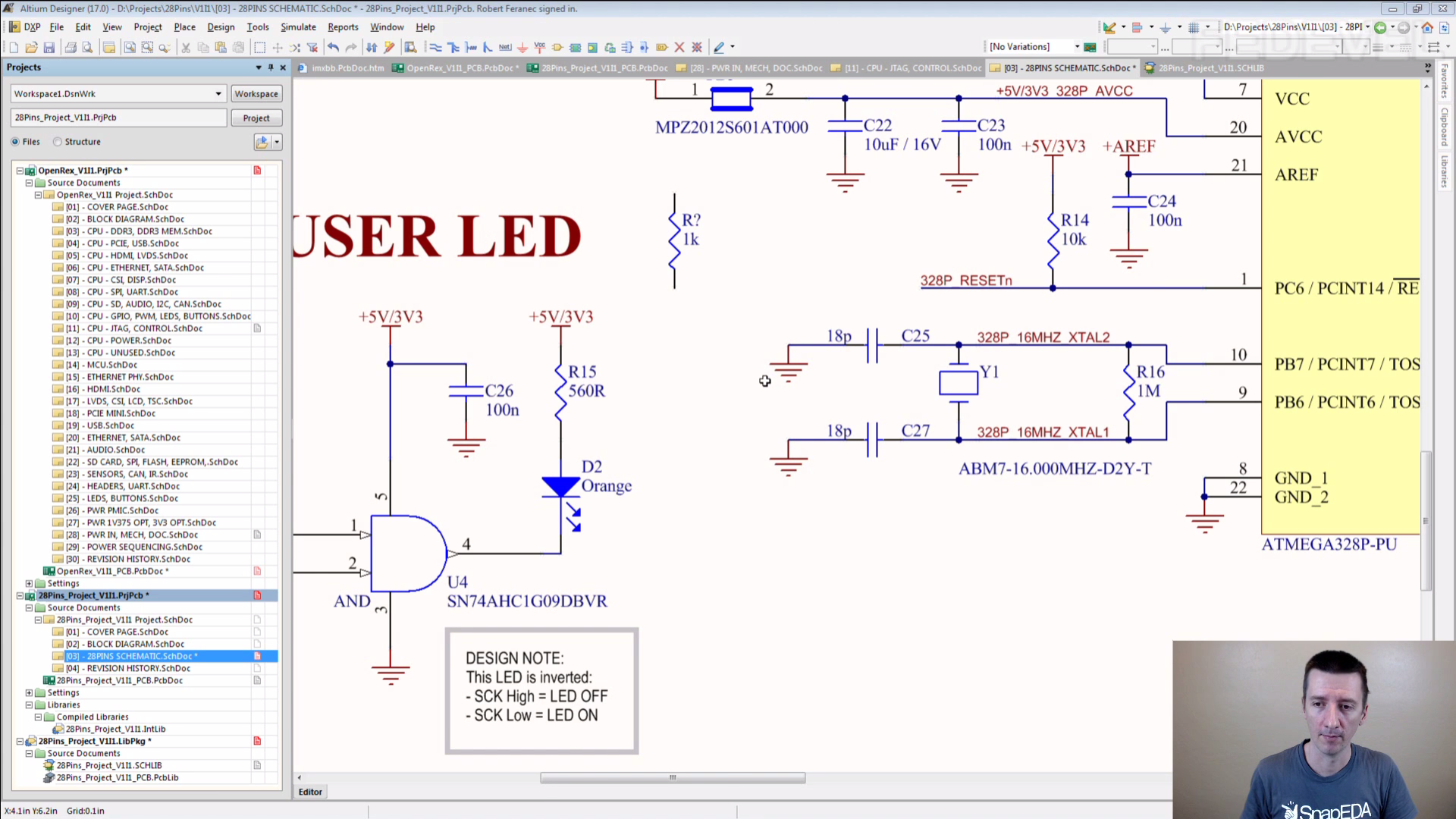Click the Workspace button
The width and height of the screenshot is (1456, 819).
256,94
